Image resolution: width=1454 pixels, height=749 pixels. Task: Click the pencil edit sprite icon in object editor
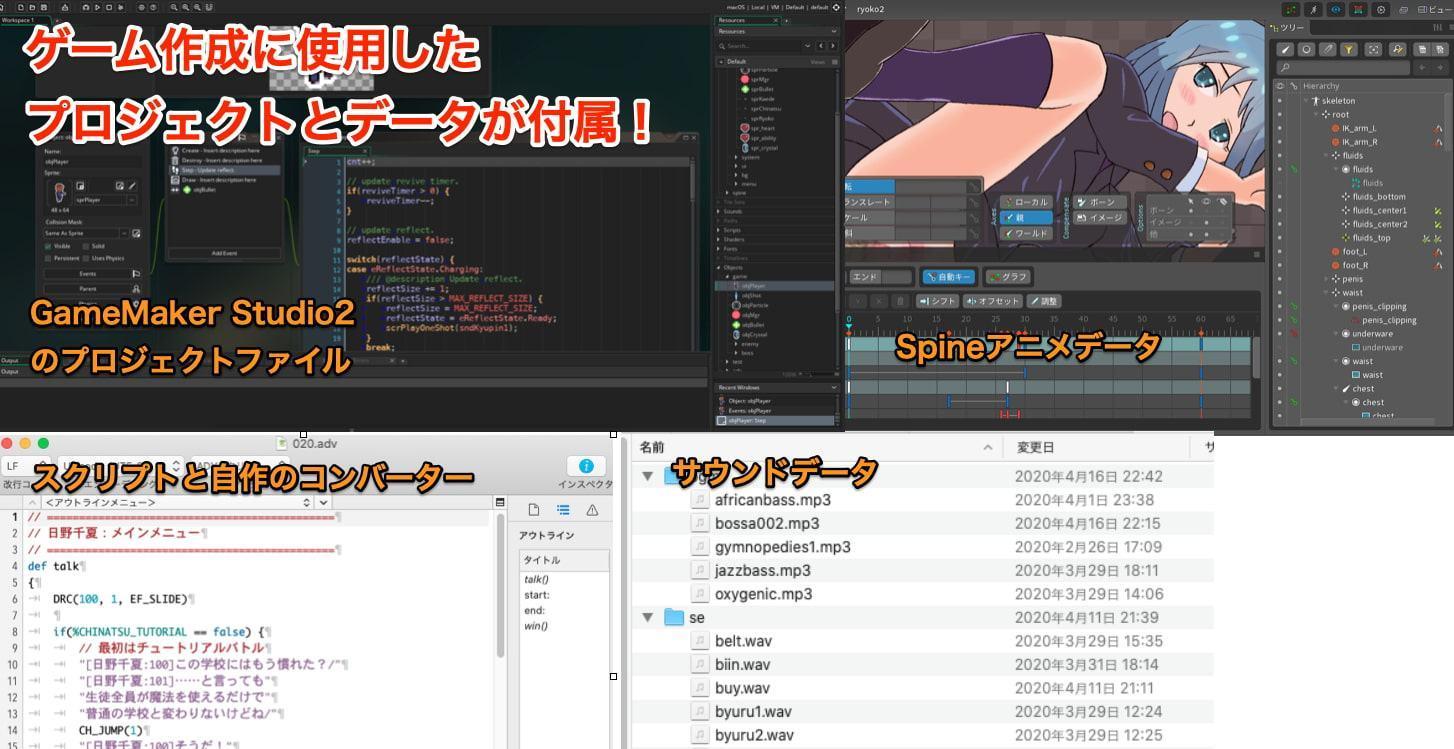132,186
